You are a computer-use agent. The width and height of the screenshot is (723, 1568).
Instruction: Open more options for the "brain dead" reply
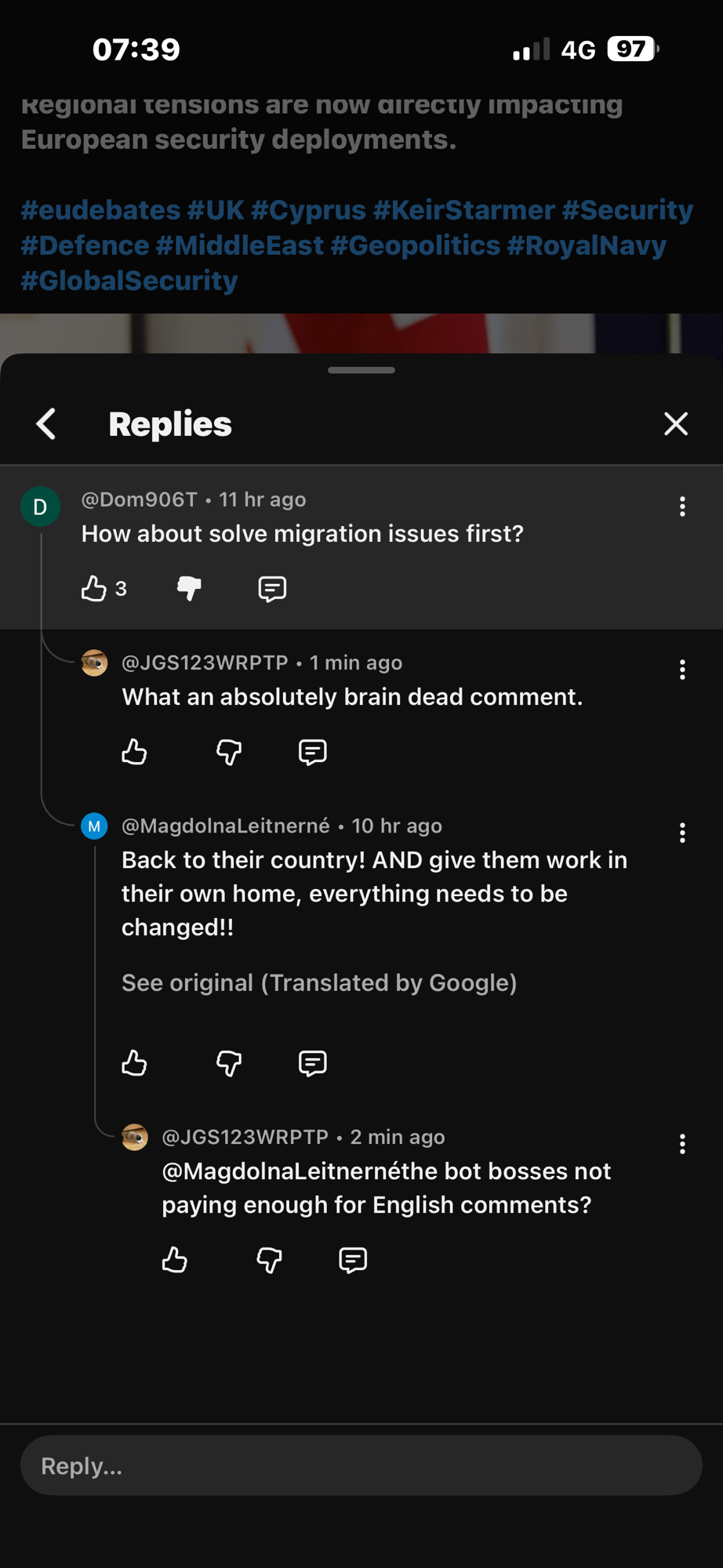click(682, 670)
